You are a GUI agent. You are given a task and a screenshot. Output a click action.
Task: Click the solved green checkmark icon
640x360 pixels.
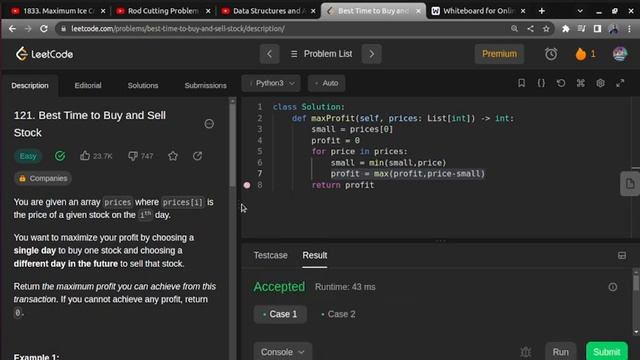60,156
